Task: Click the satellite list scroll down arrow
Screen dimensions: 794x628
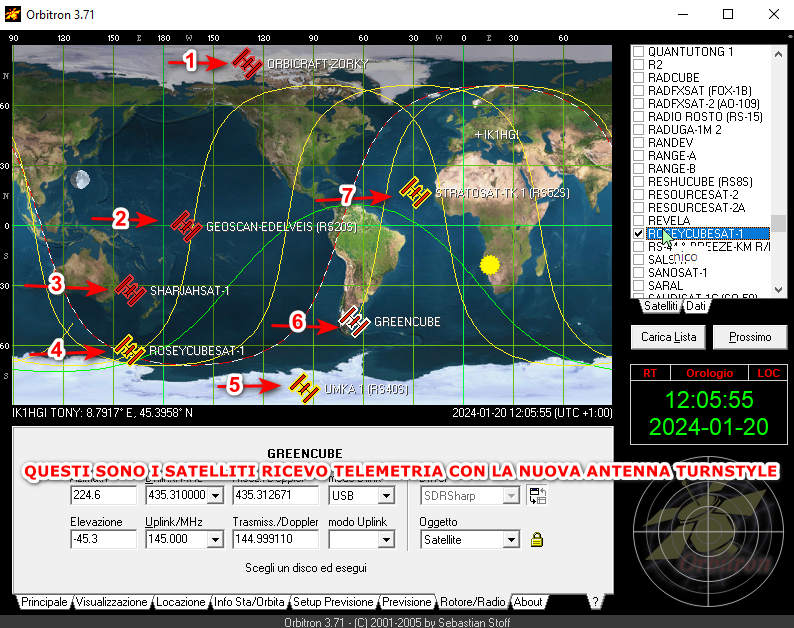Action: click(x=778, y=290)
